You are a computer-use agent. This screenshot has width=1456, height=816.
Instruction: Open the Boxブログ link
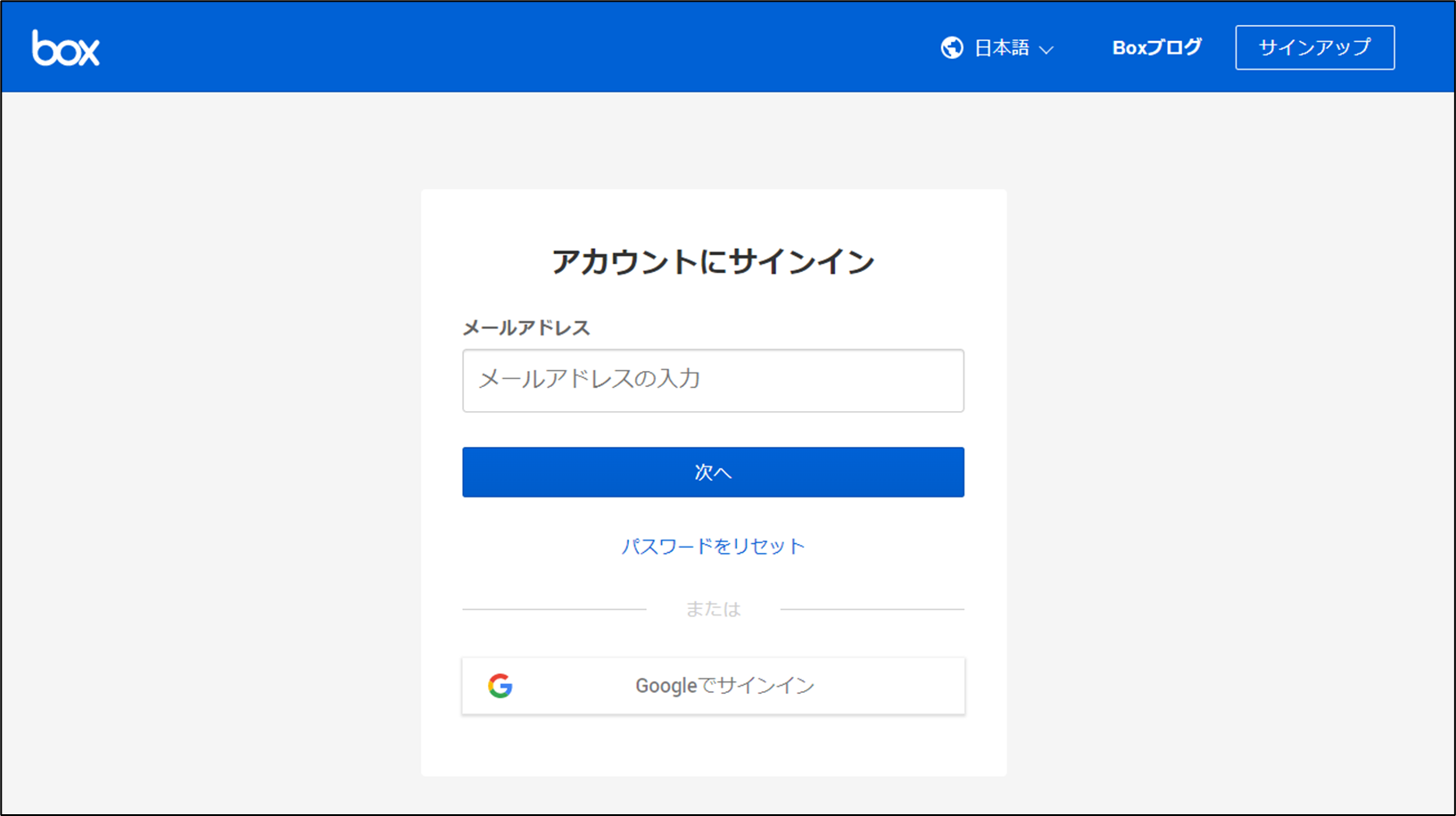(1155, 47)
